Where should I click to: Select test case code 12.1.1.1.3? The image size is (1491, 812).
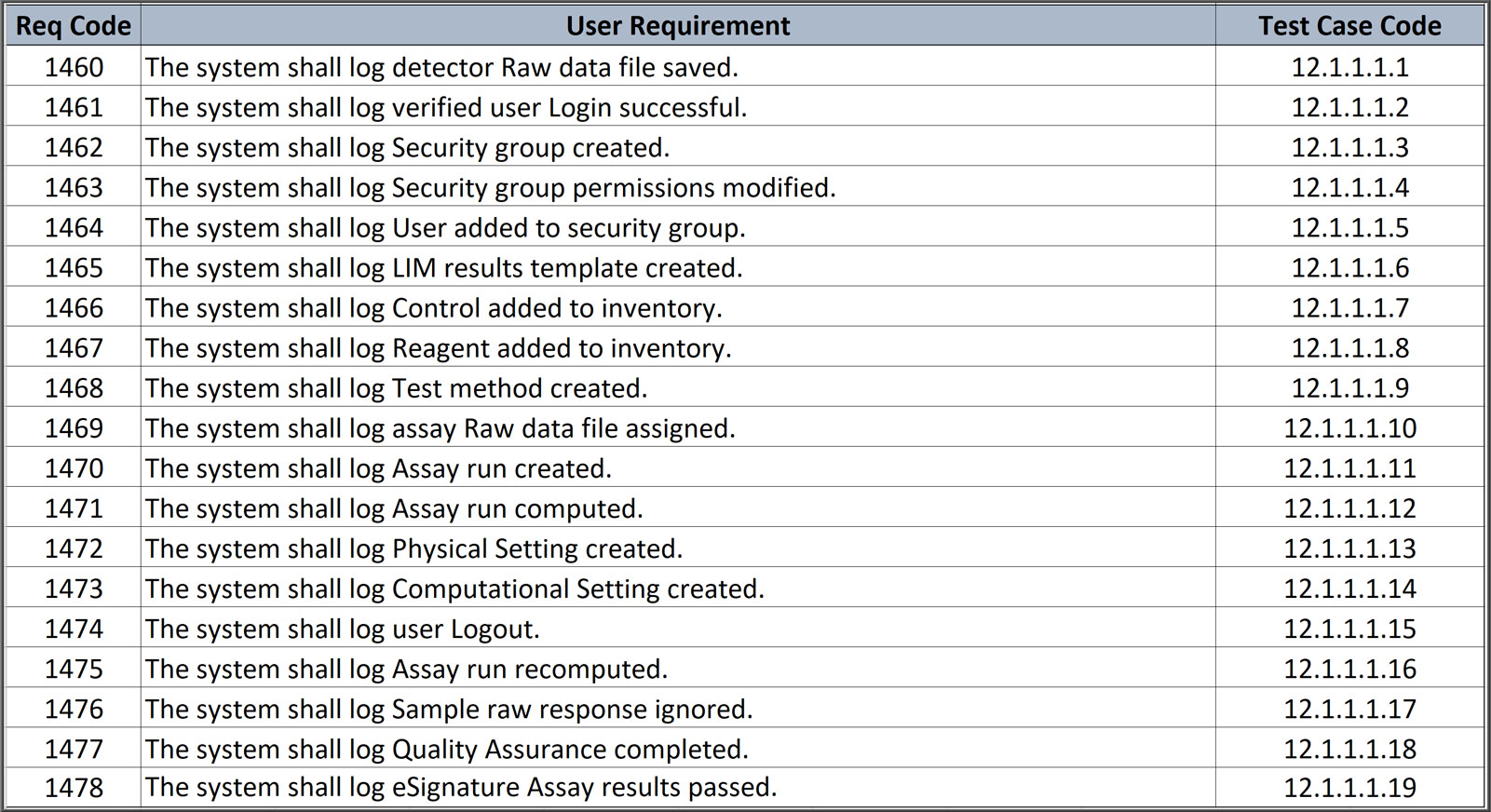click(x=1349, y=146)
